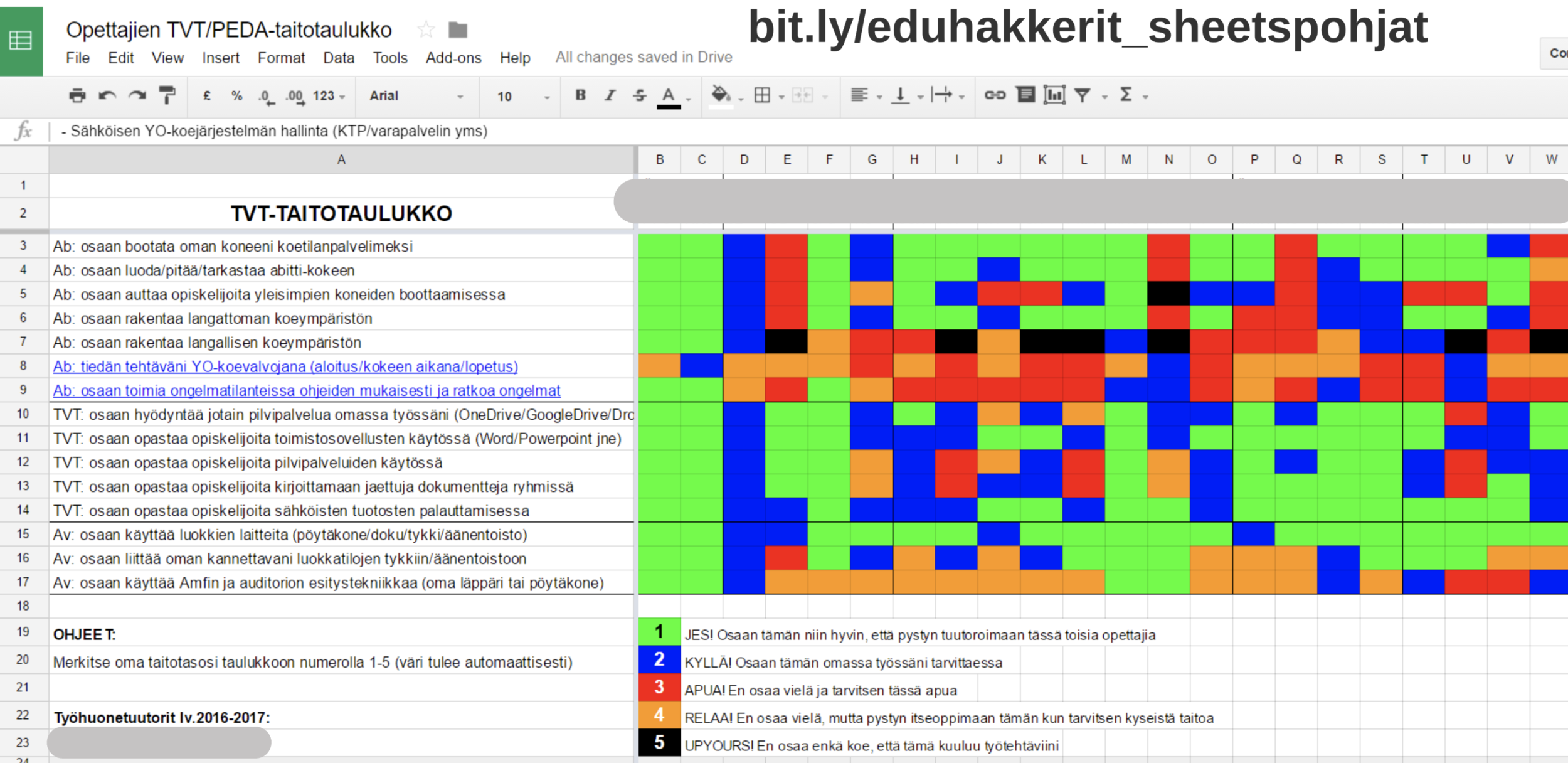Click the red legend cell number 3
1568x763 pixels.
tap(659, 687)
